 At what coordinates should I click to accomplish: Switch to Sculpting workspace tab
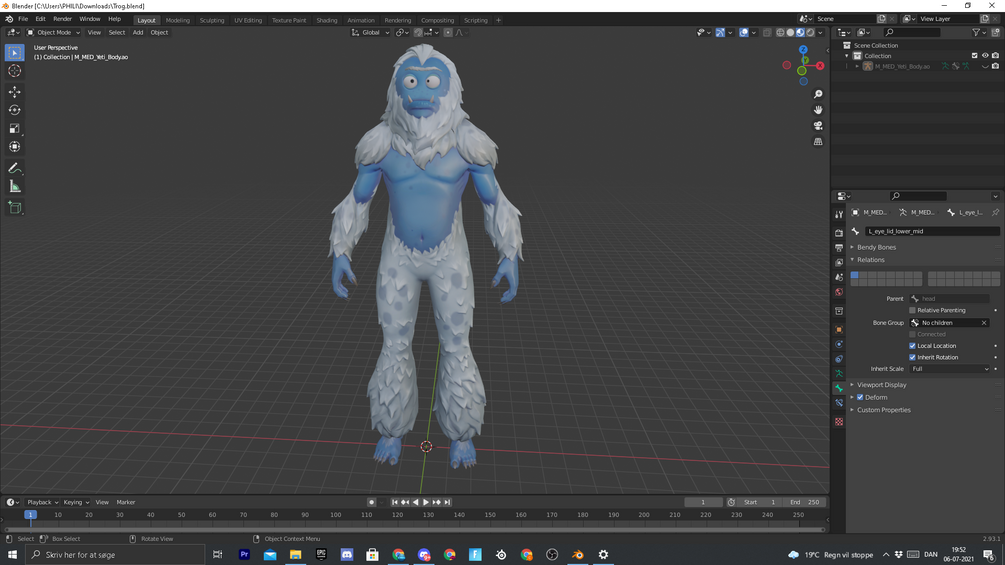[212, 20]
